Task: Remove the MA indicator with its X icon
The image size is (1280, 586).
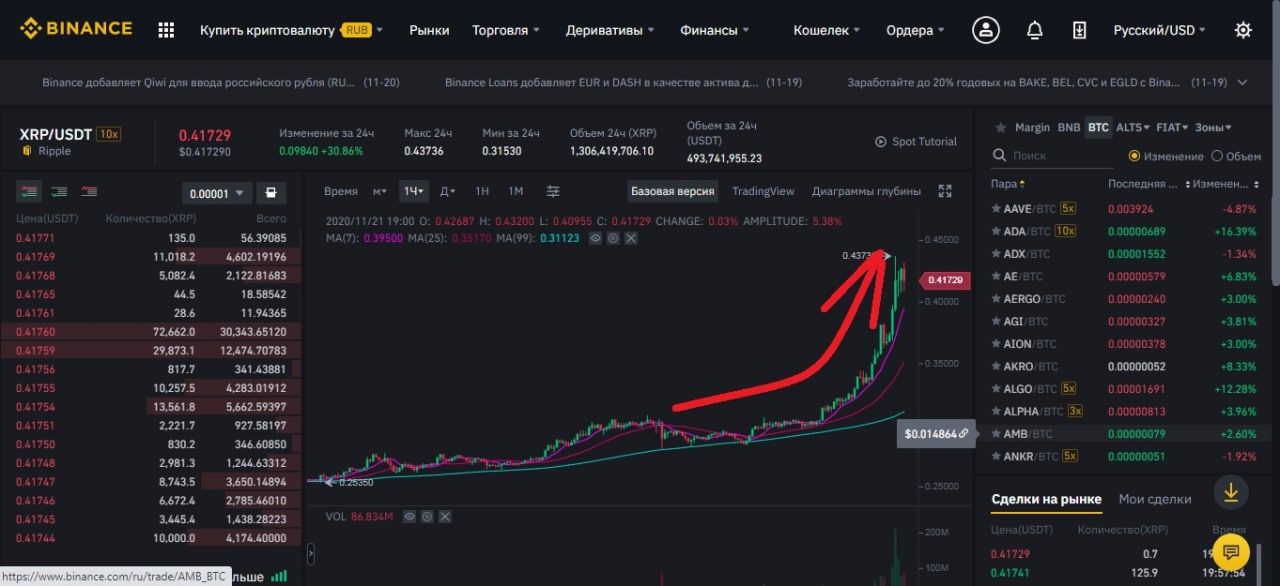Action: 631,238
